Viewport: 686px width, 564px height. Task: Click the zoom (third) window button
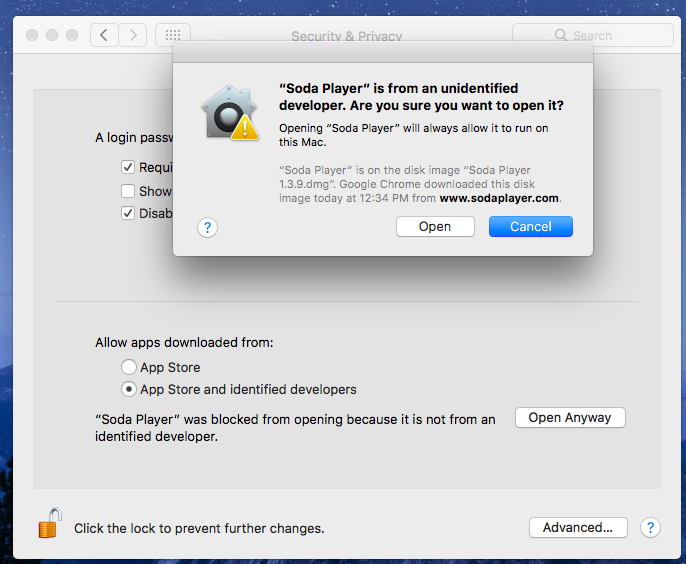72,35
